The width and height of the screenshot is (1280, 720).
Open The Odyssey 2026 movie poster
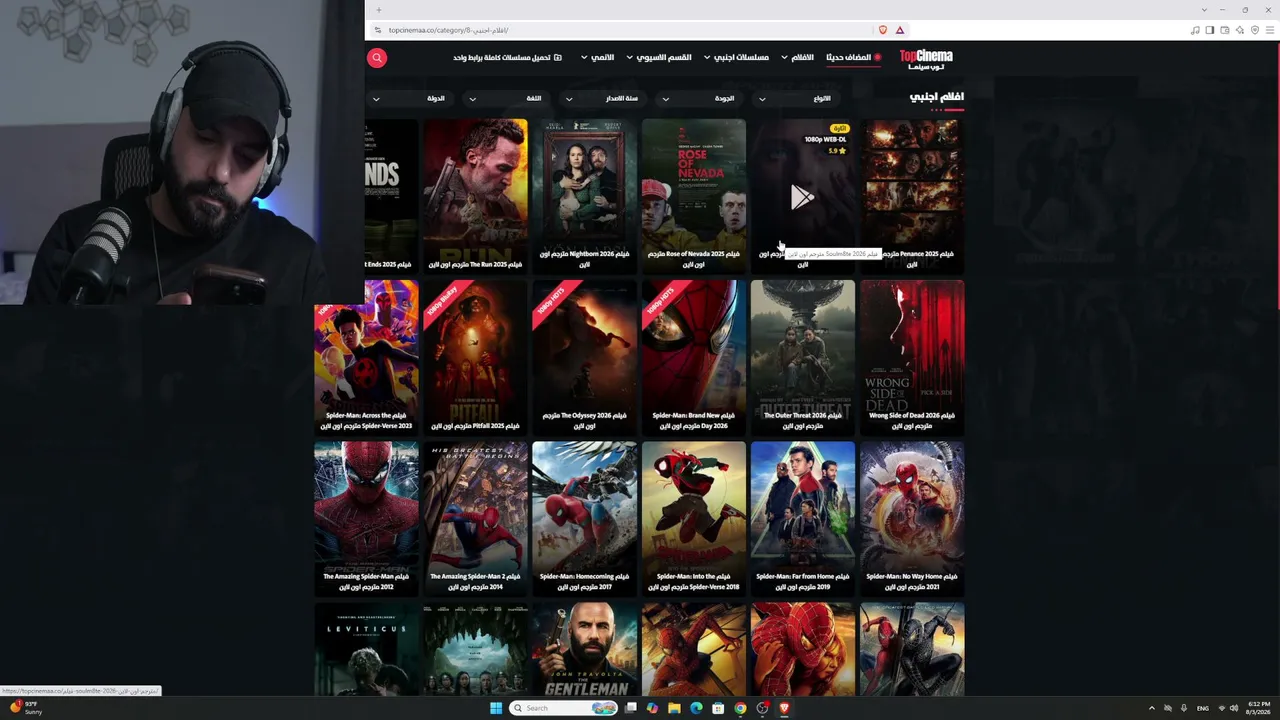point(584,357)
